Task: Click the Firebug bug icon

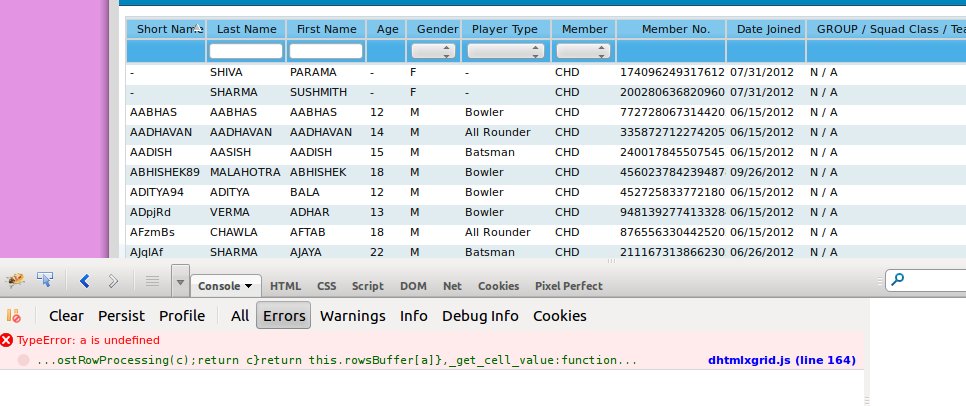Action: 15,281
